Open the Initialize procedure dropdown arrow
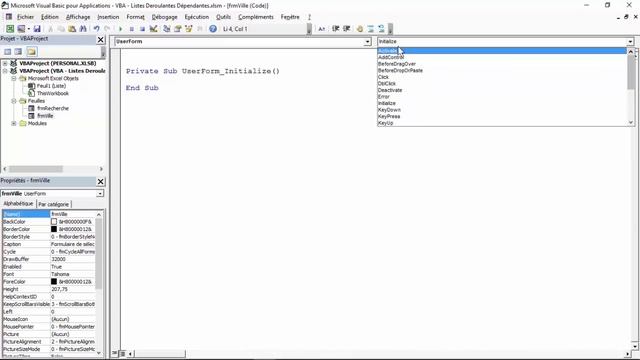This screenshot has height=360, width=640. pyautogui.click(x=630, y=42)
